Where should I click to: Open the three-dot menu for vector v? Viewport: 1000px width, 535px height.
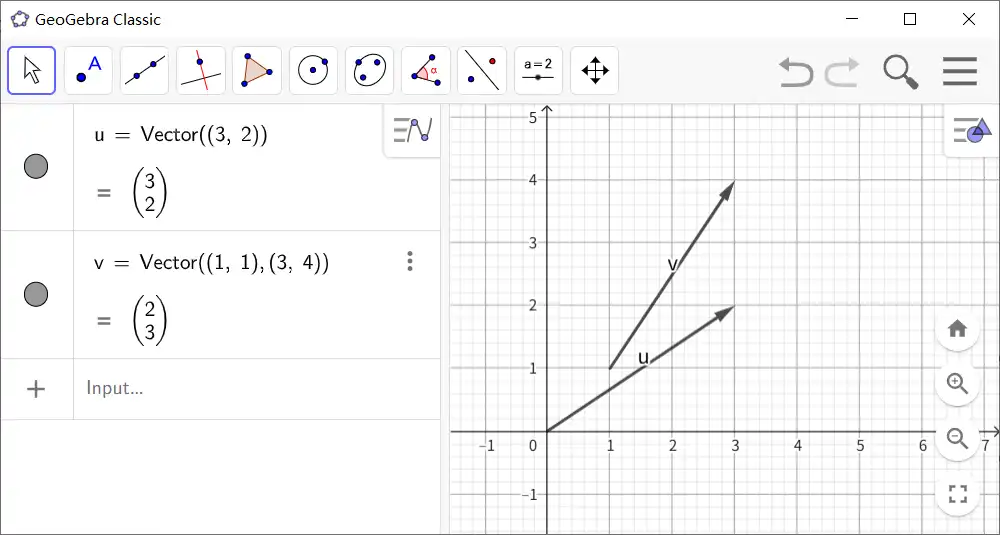coord(410,262)
